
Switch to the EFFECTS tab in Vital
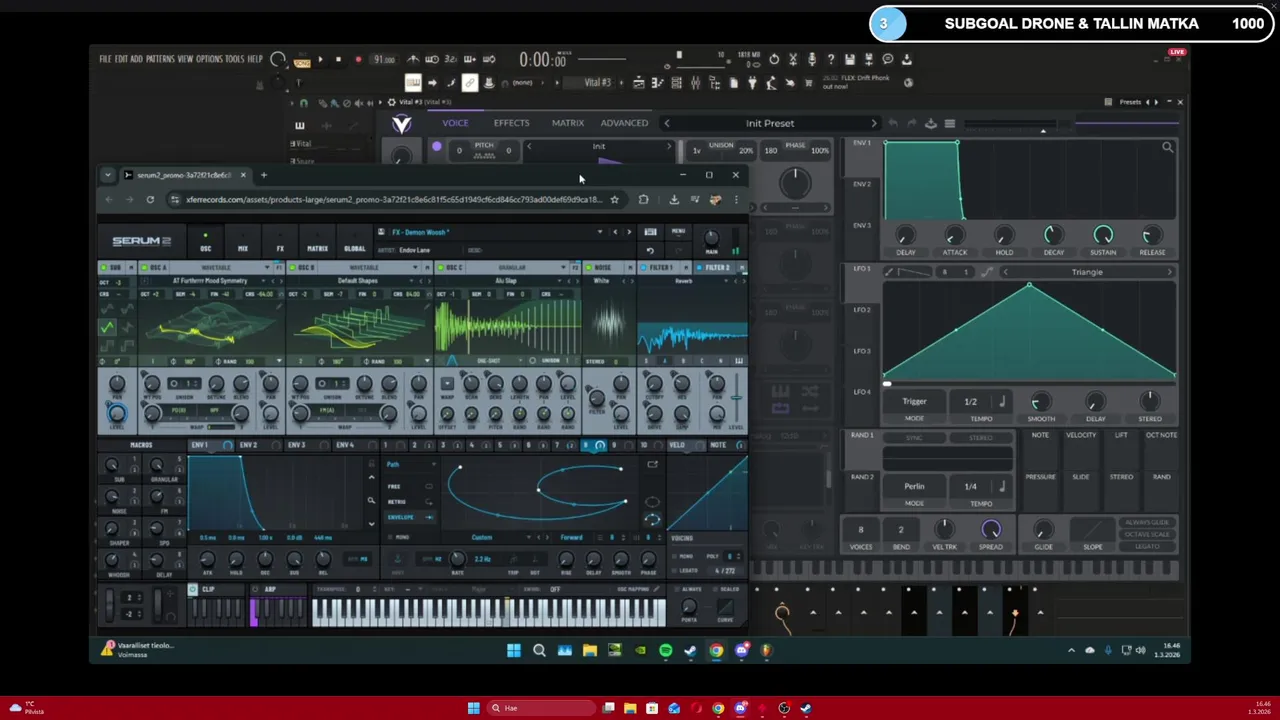coord(511,123)
